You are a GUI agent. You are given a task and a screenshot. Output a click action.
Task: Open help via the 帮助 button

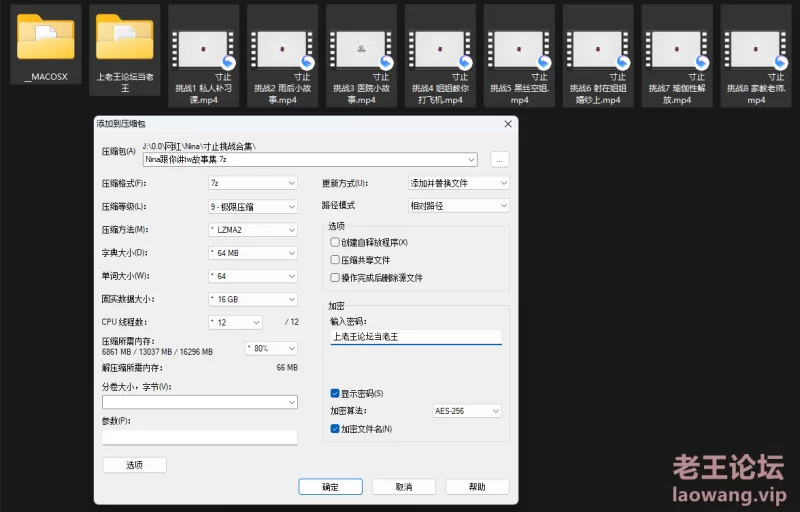coord(477,487)
